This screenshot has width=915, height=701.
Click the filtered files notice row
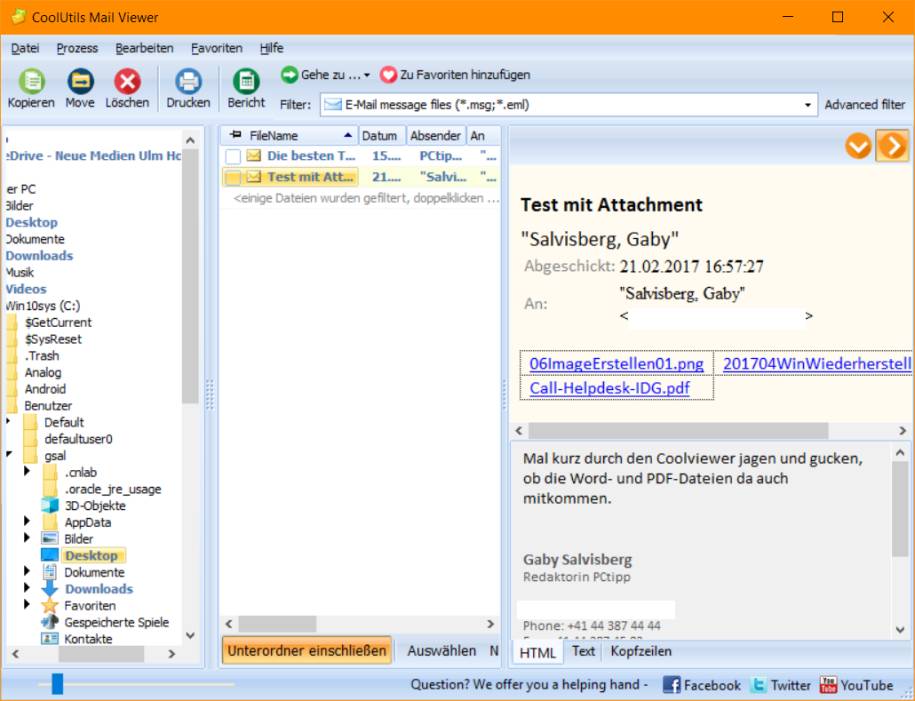pyautogui.click(x=365, y=198)
